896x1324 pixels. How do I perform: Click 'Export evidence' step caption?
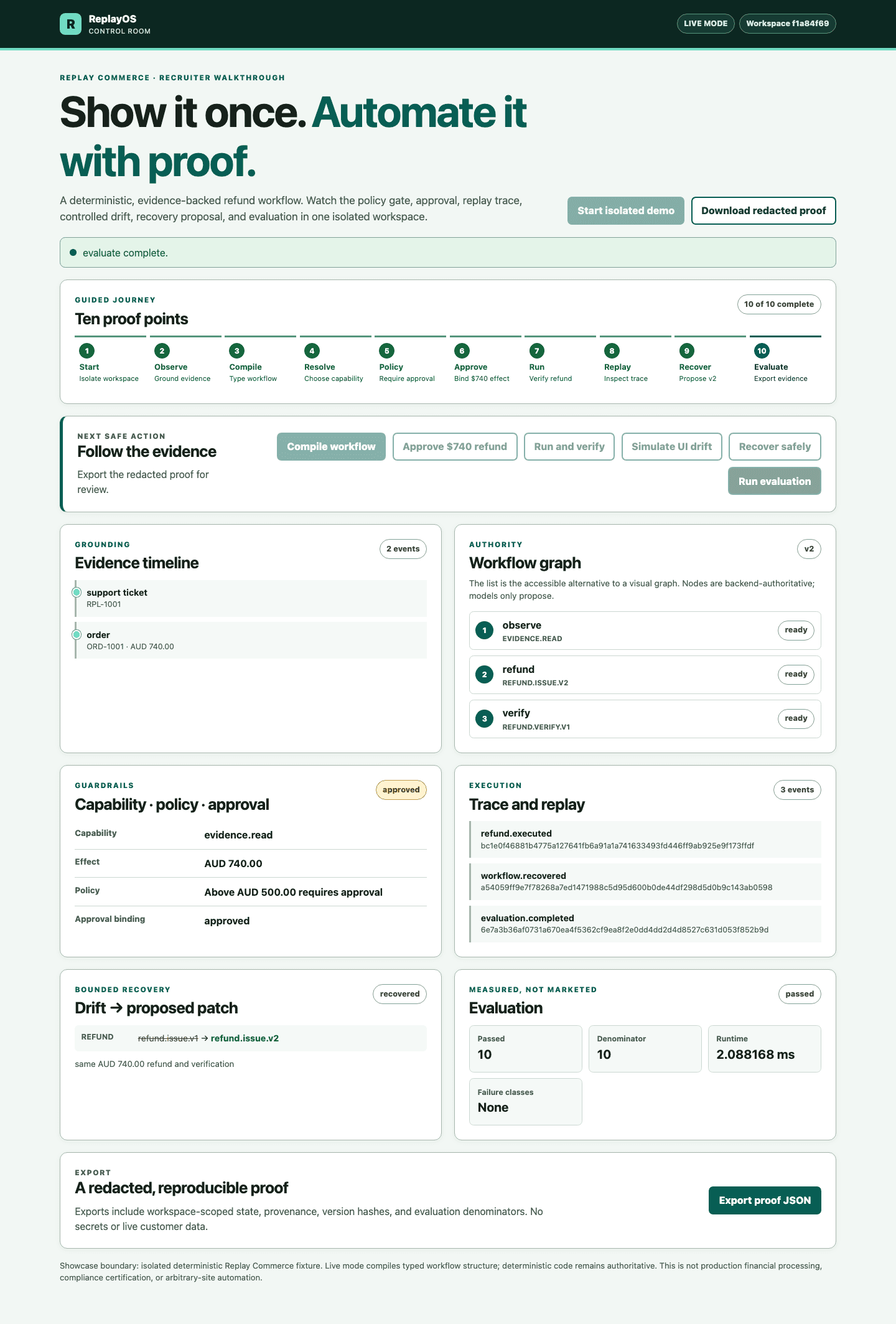(781, 378)
